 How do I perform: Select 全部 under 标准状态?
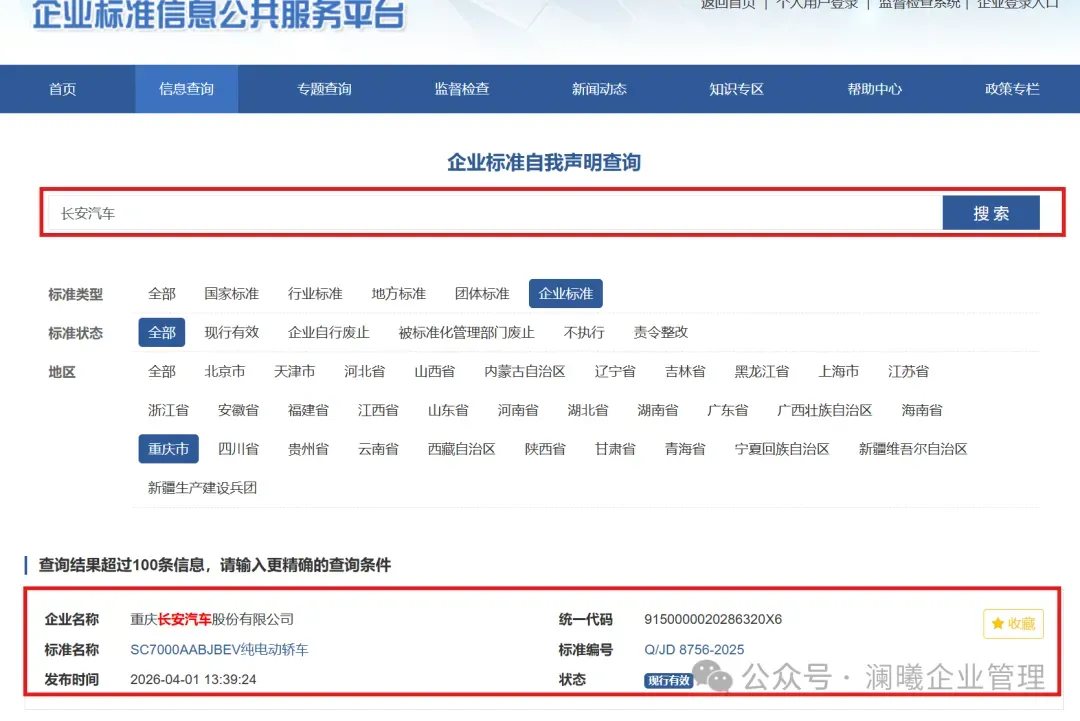coord(162,333)
